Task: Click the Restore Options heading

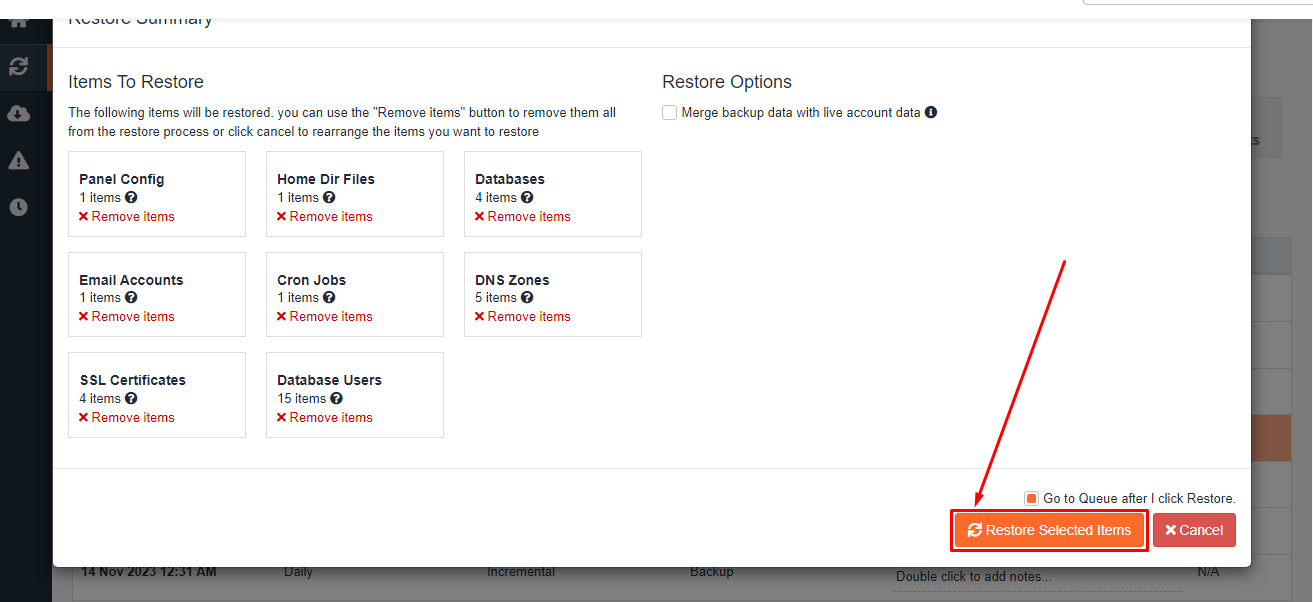Action: (727, 82)
